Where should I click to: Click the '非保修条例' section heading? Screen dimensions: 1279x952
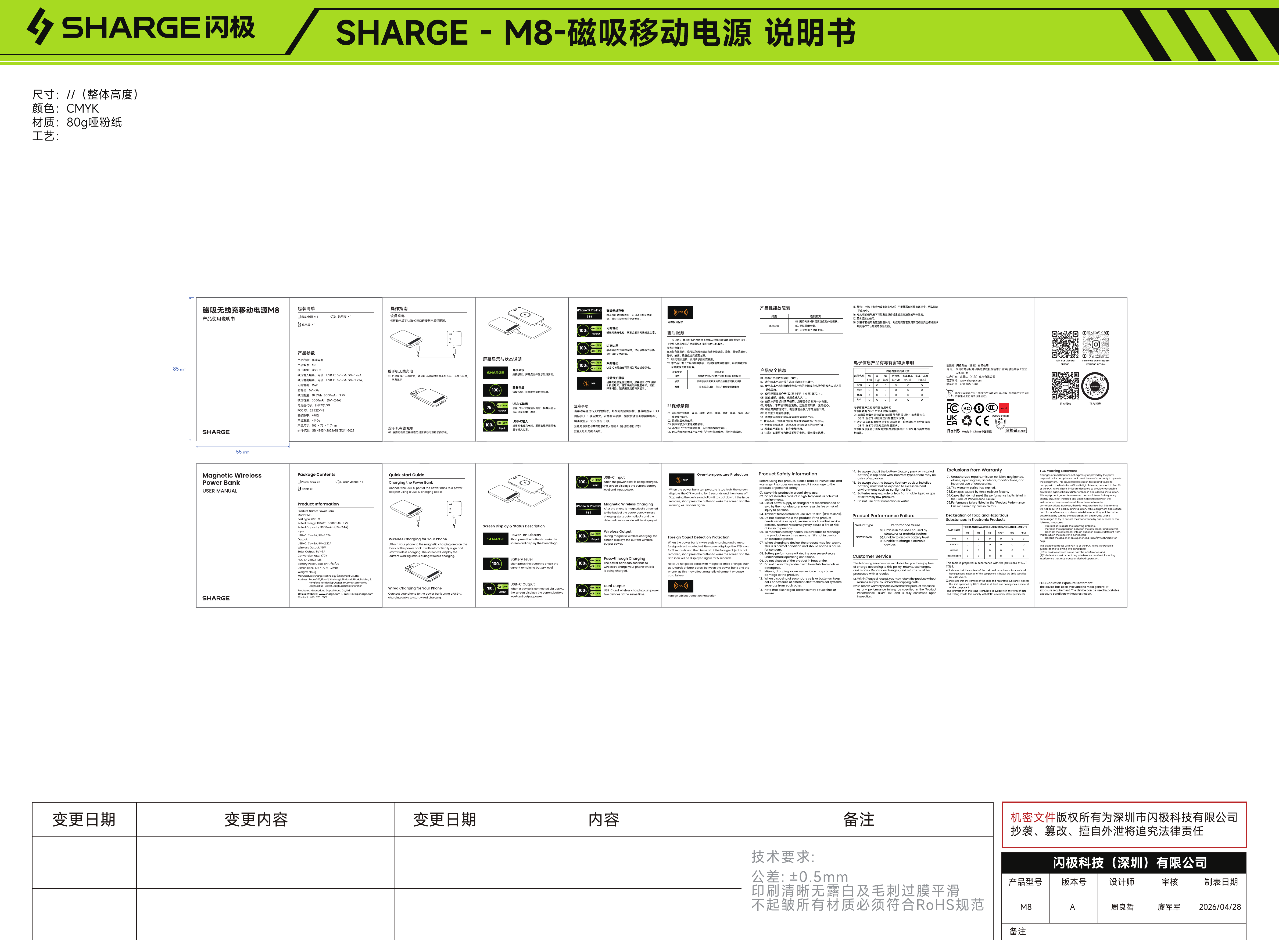tap(678, 406)
